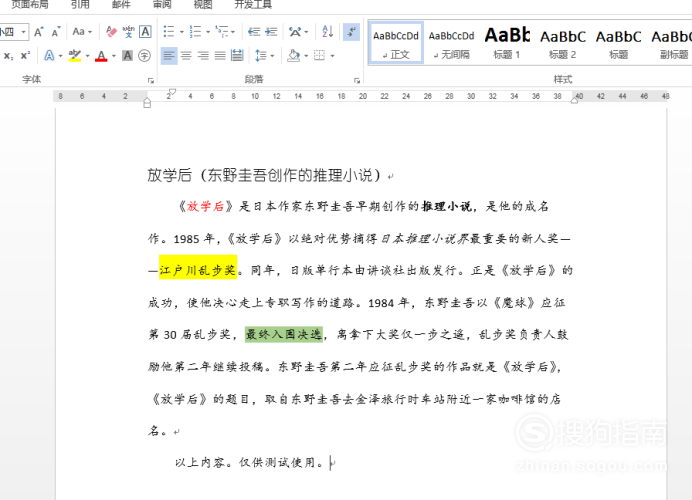Viewport: 692px width, 500px height.
Task: Align text left
Action: [x=169, y=56]
